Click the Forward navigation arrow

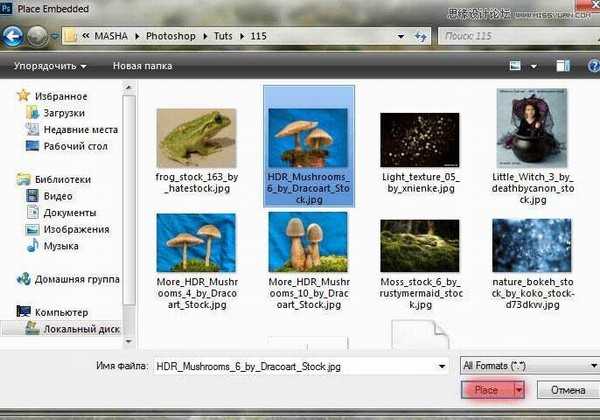point(38,37)
